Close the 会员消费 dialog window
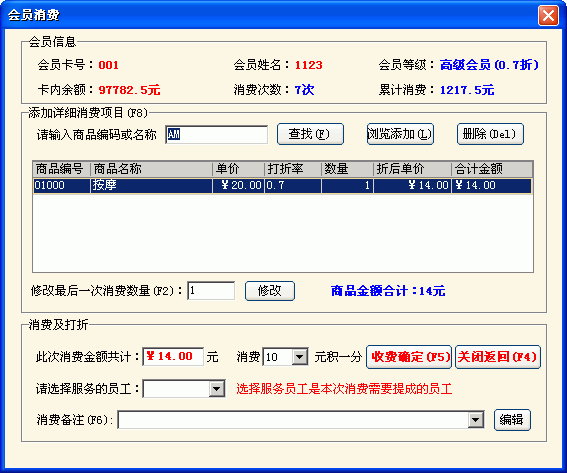This screenshot has height=473, width=567. (548, 15)
